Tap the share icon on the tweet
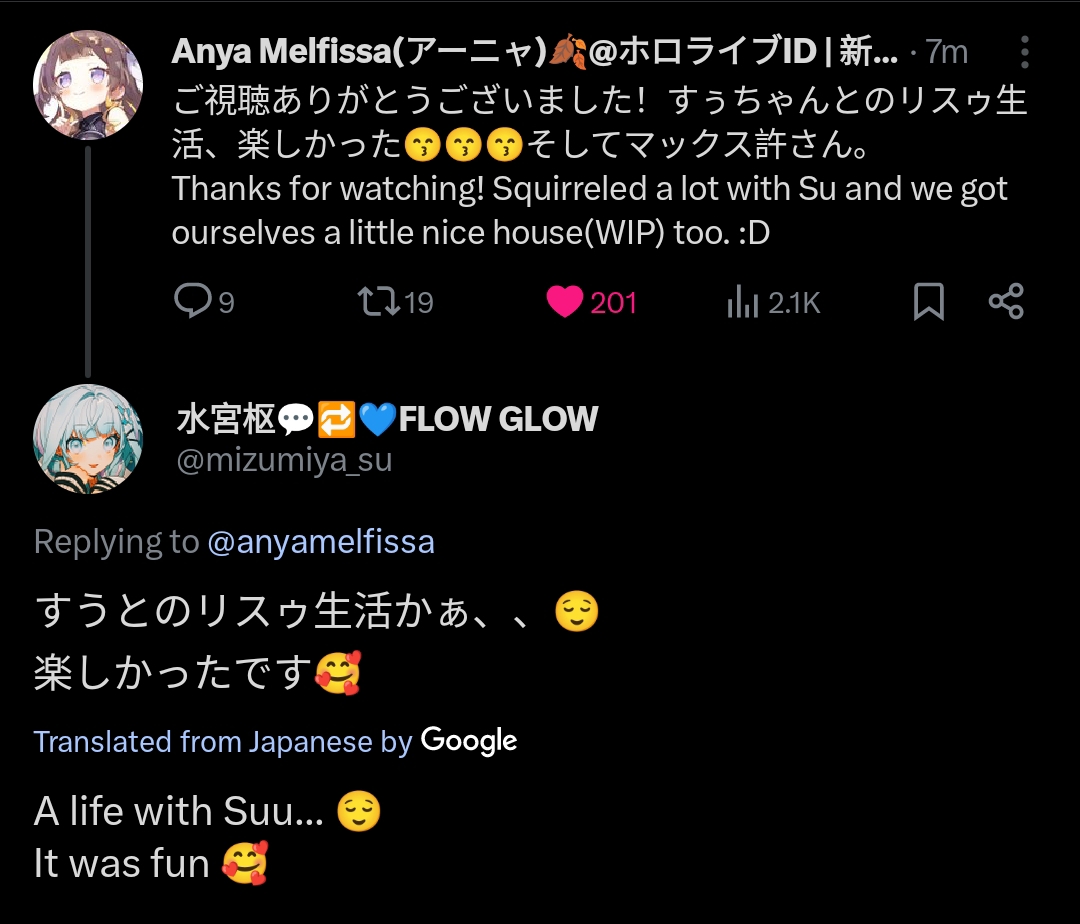This screenshot has width=1080, height=924. 1005,301
